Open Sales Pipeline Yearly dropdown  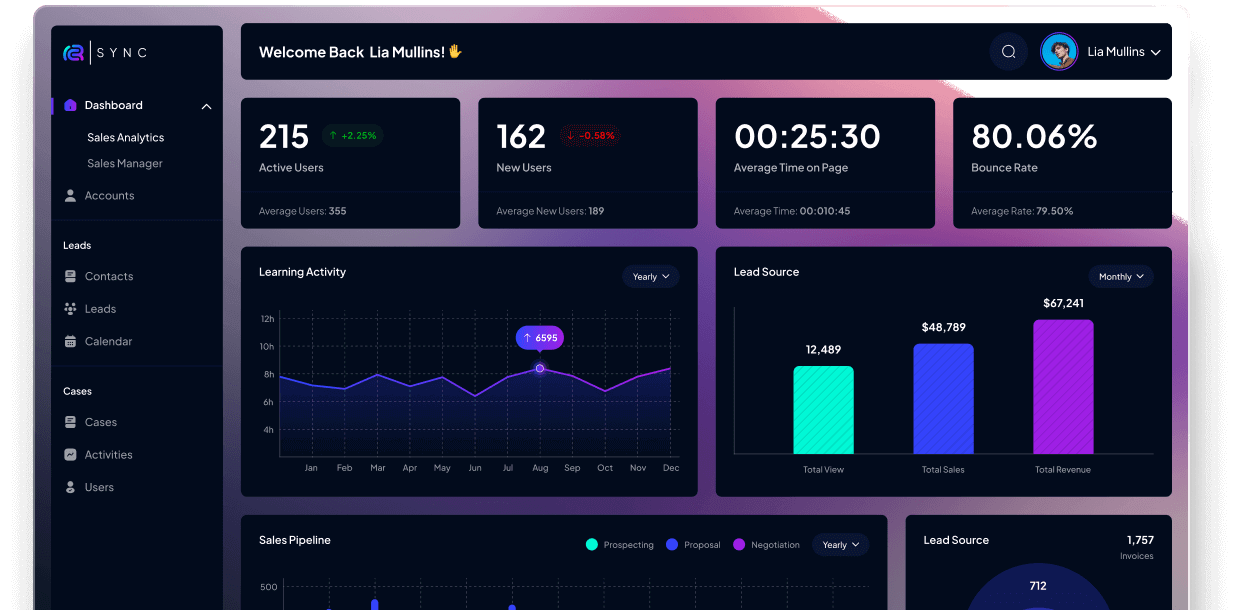841,544
